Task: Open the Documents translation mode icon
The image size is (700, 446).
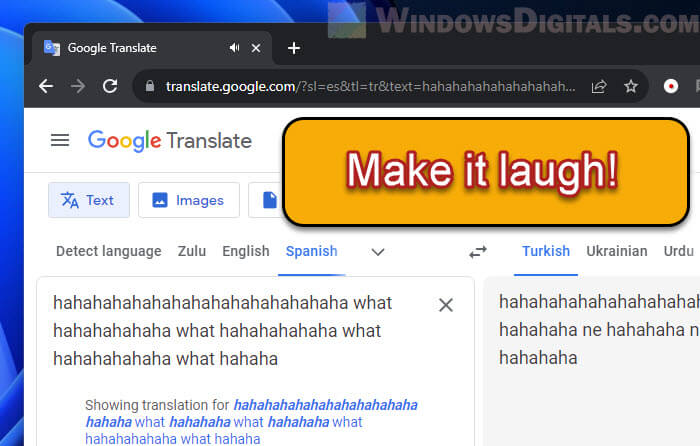Action: click(270, 200)
